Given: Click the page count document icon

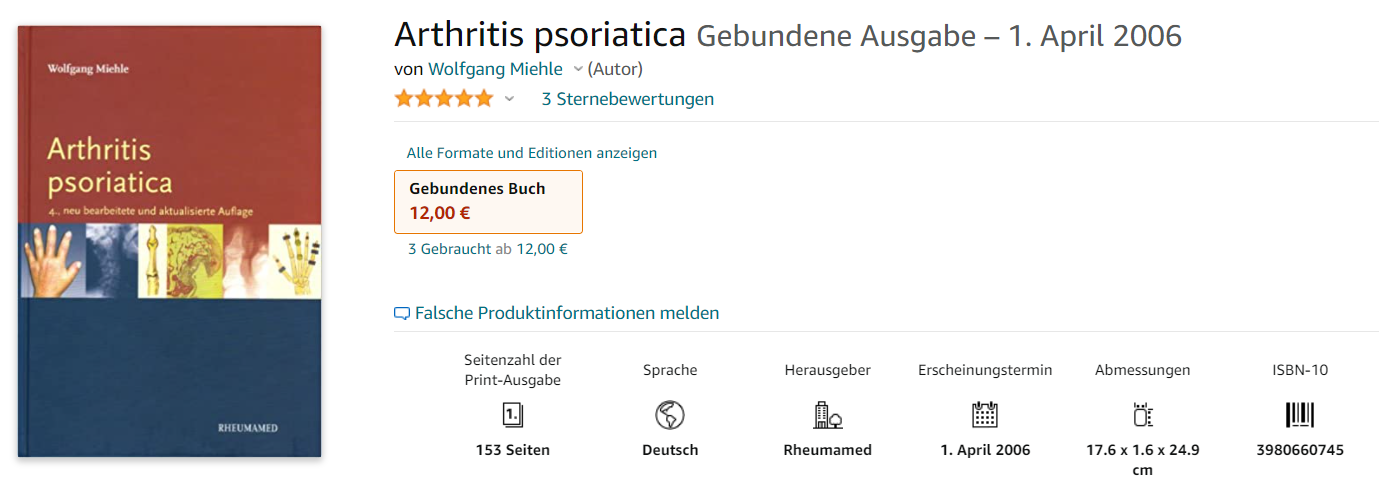Looking at the screenshot, I should click(x=512, y=415).
